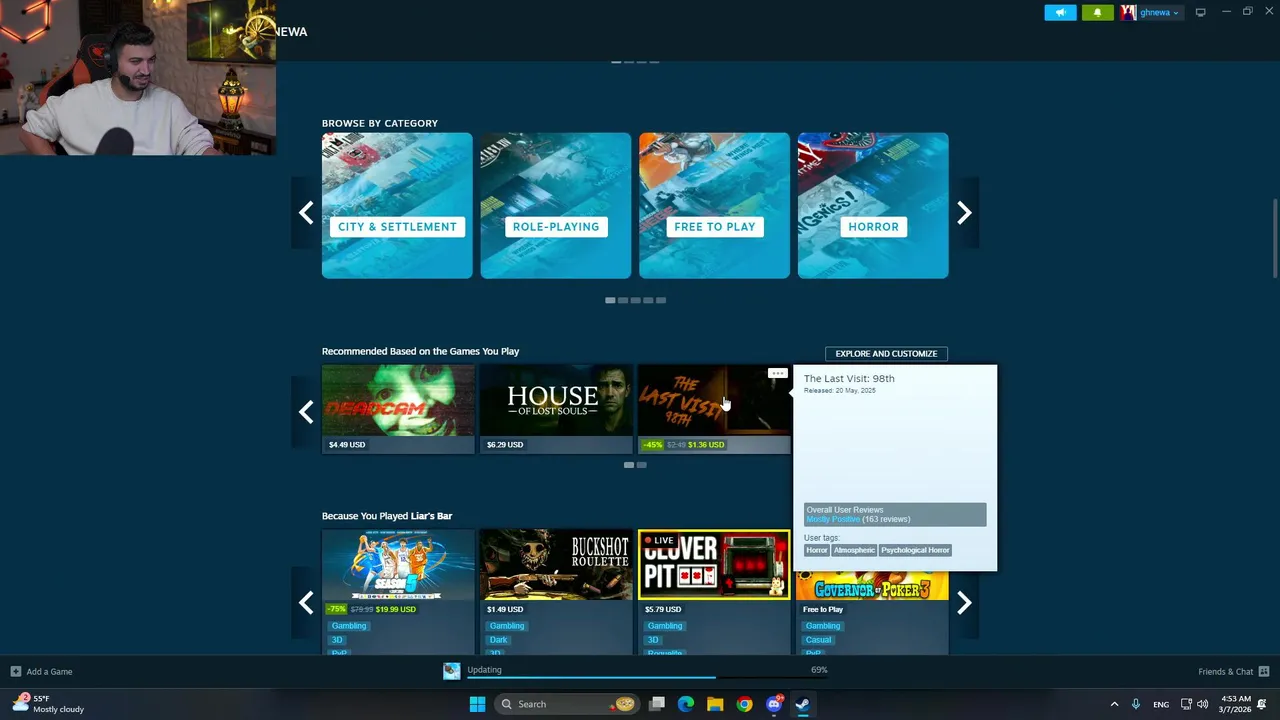Click the Horror user tag in tooltip
The width and height of the screenshot is (1280, 720).
click(817, 550)
